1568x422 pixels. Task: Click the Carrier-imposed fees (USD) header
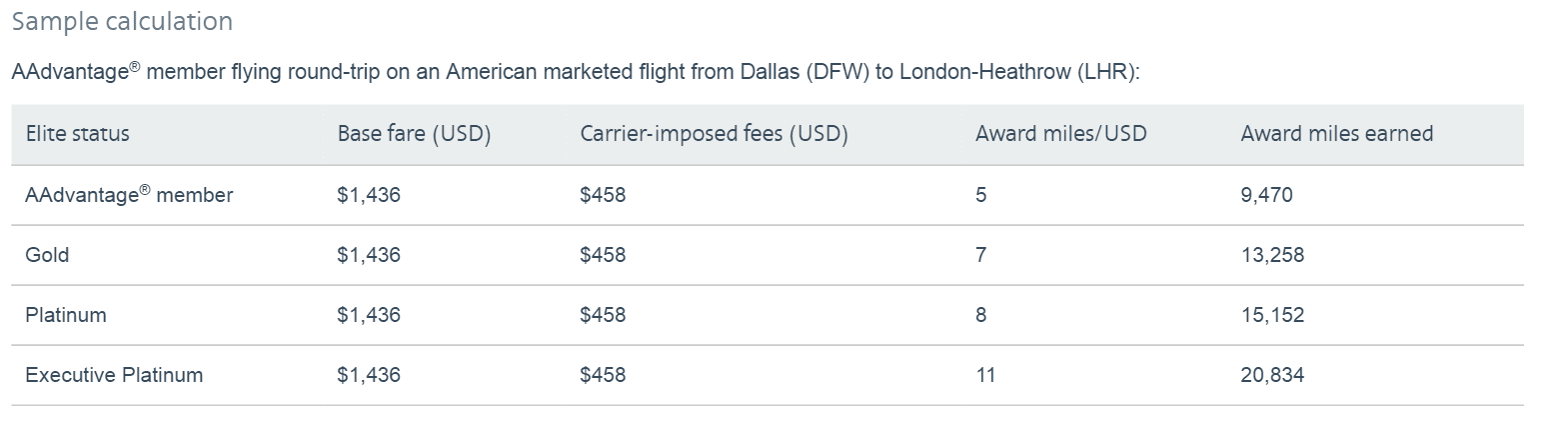[714, 134]
